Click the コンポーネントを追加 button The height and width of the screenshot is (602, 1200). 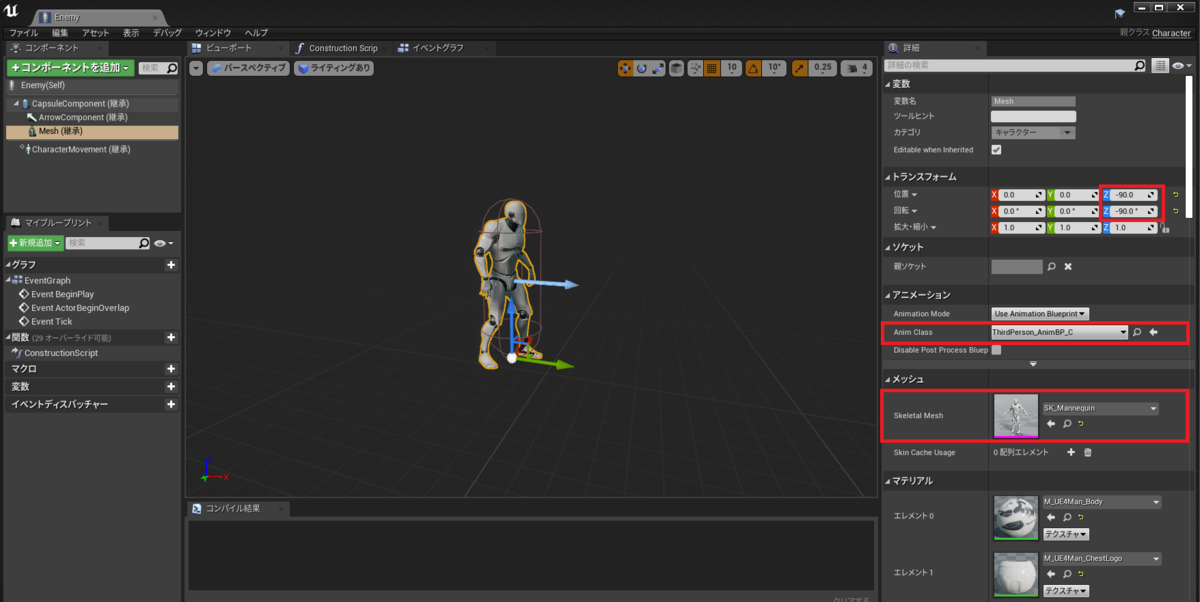70,68
